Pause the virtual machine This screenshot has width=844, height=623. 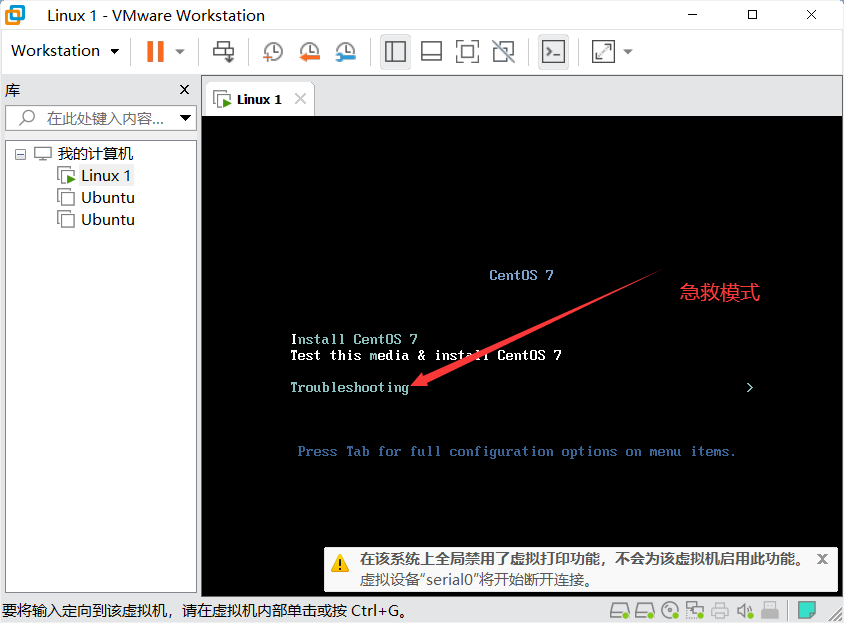click(155, 52)
